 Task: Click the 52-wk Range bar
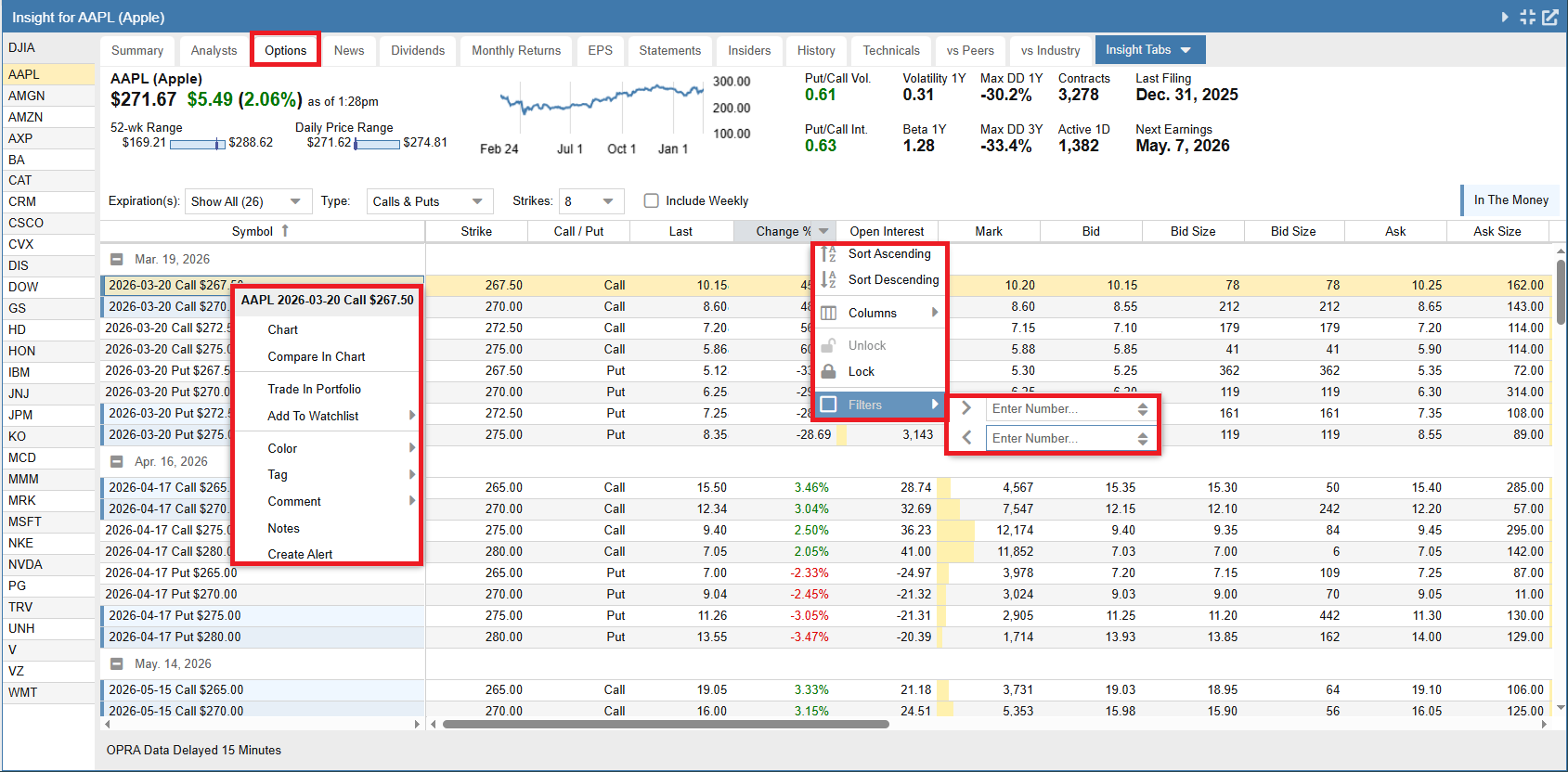(198, 144)
